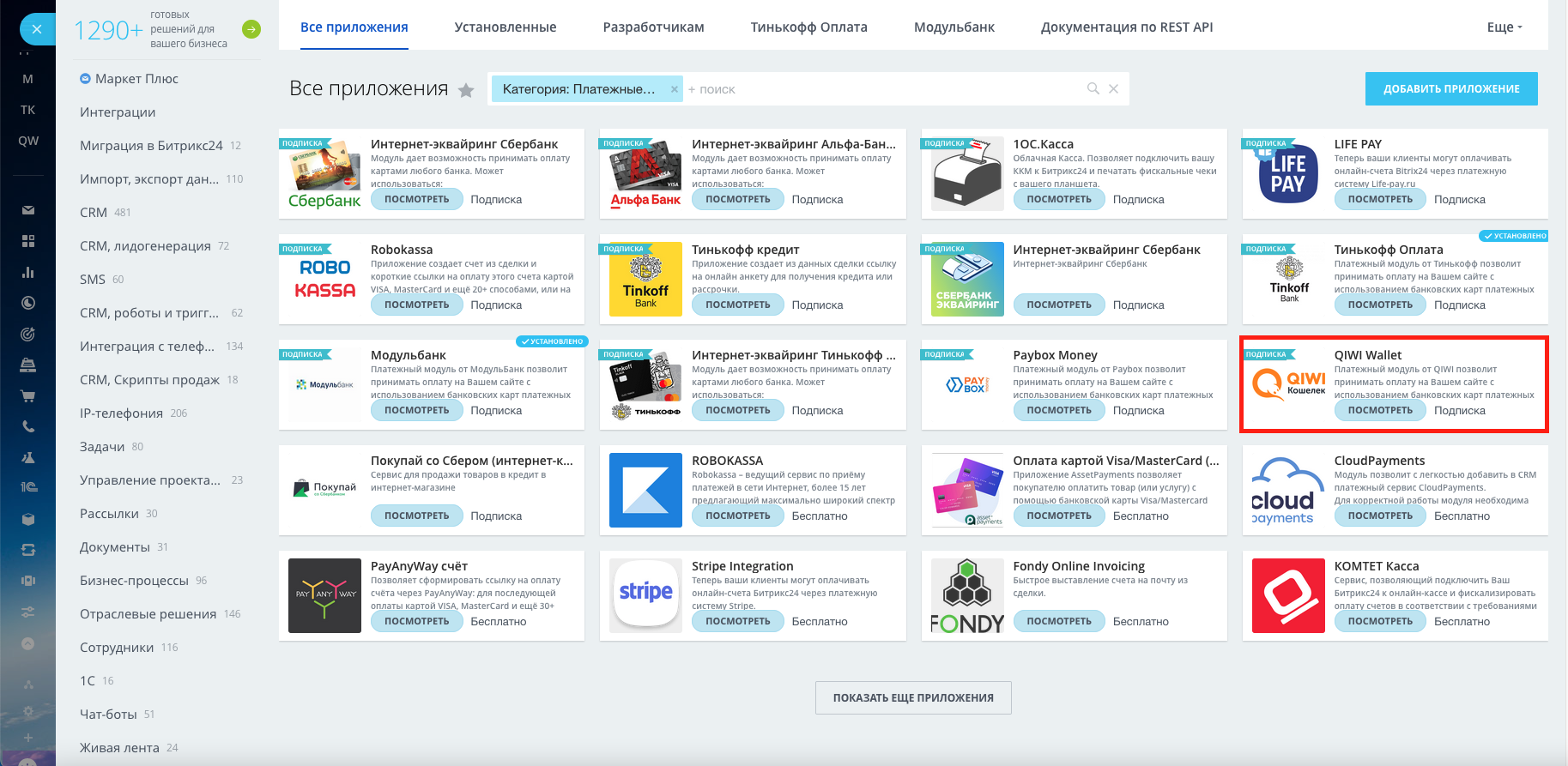This screenshot has height=766, width=1568.
Task: Click ПОКАЗАТЬ ЕЩЕ ПРИЛОЖЕНИЯ button
Action: tap(913, 697)
